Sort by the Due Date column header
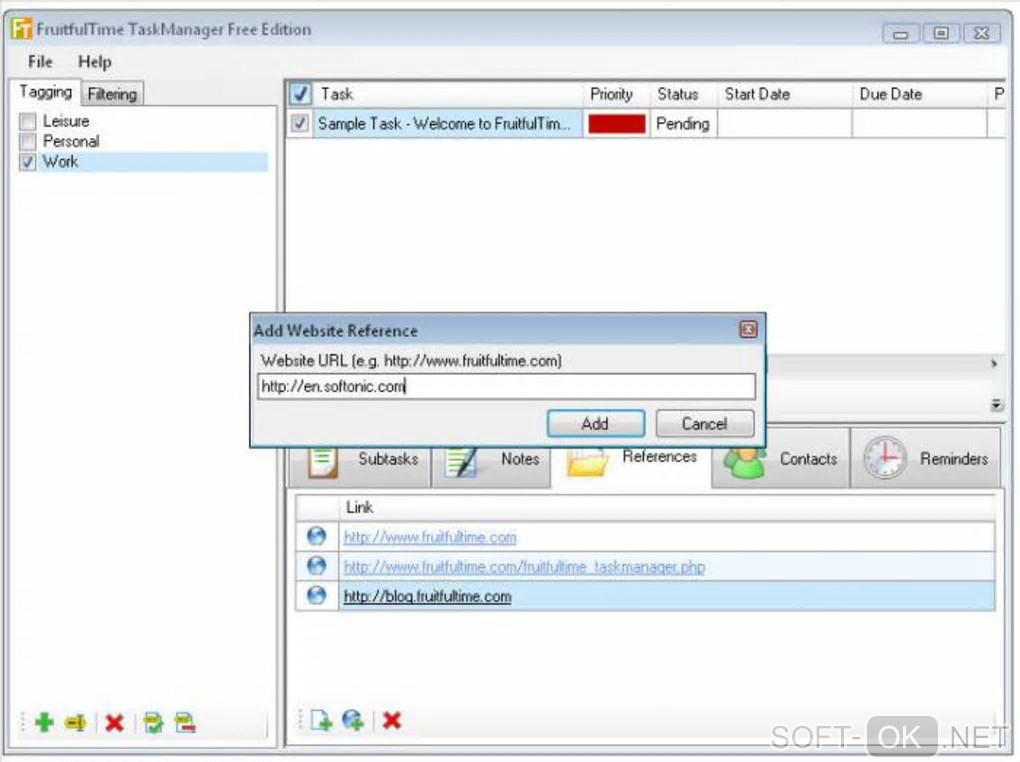The height and width of the screenshot is (762, 1020). [x=919, y=94]
